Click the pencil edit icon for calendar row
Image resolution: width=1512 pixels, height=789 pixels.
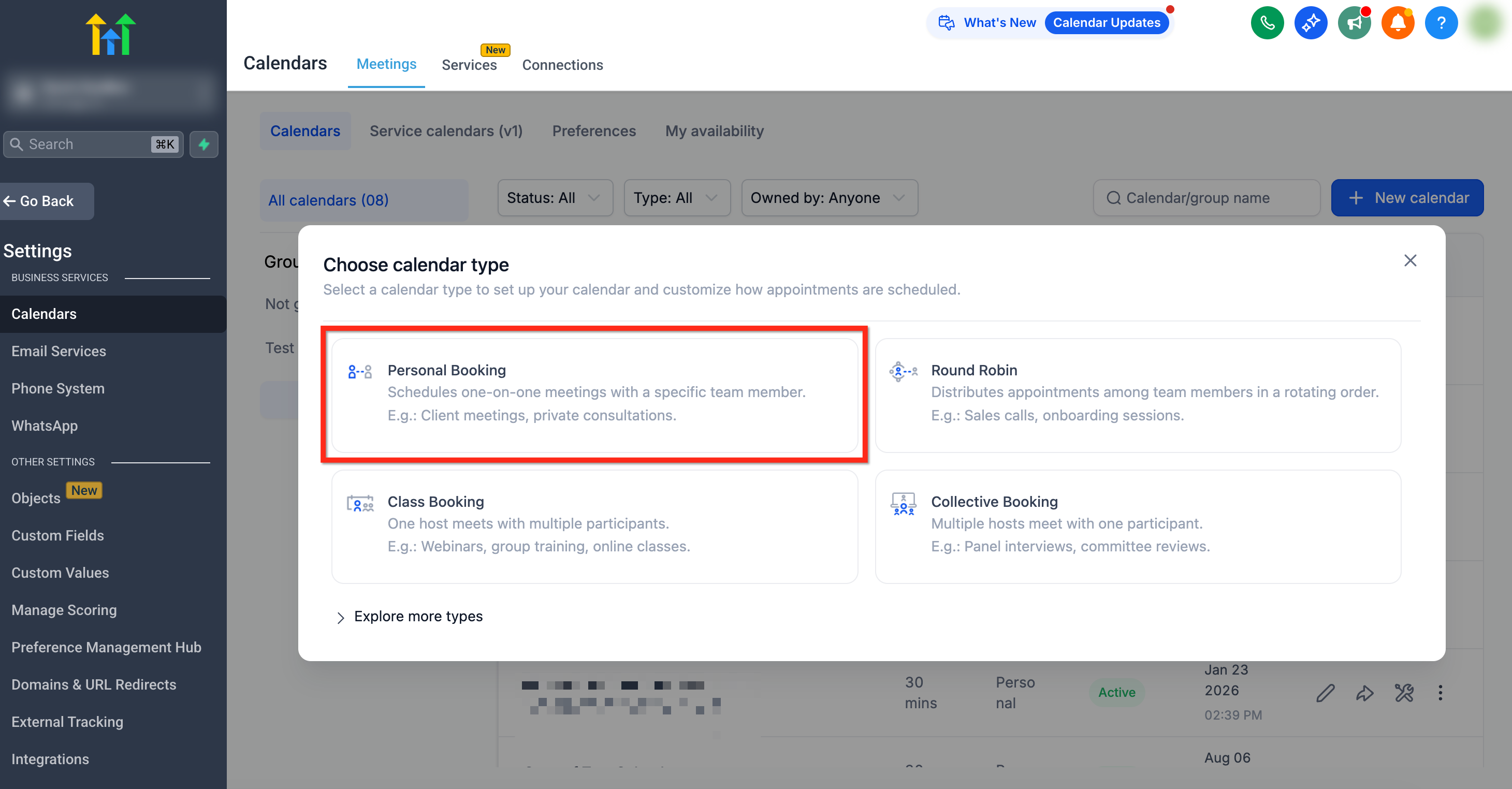coord(1325,693)
